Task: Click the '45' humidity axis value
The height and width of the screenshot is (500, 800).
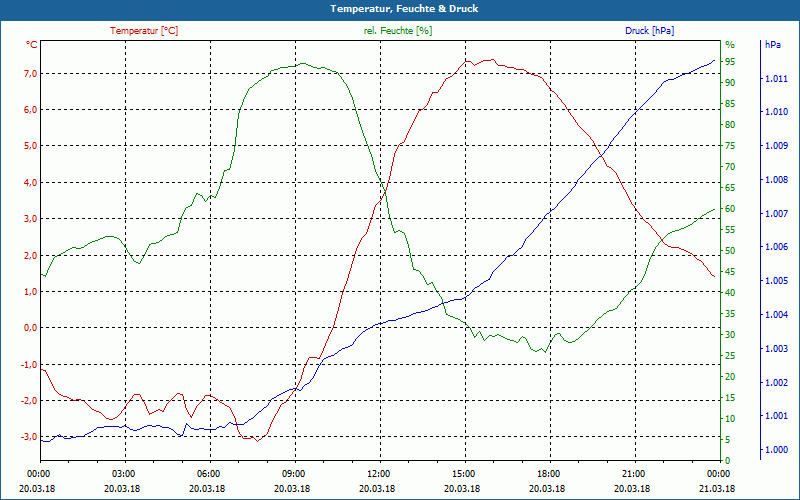Action: [x=730, y=272]
